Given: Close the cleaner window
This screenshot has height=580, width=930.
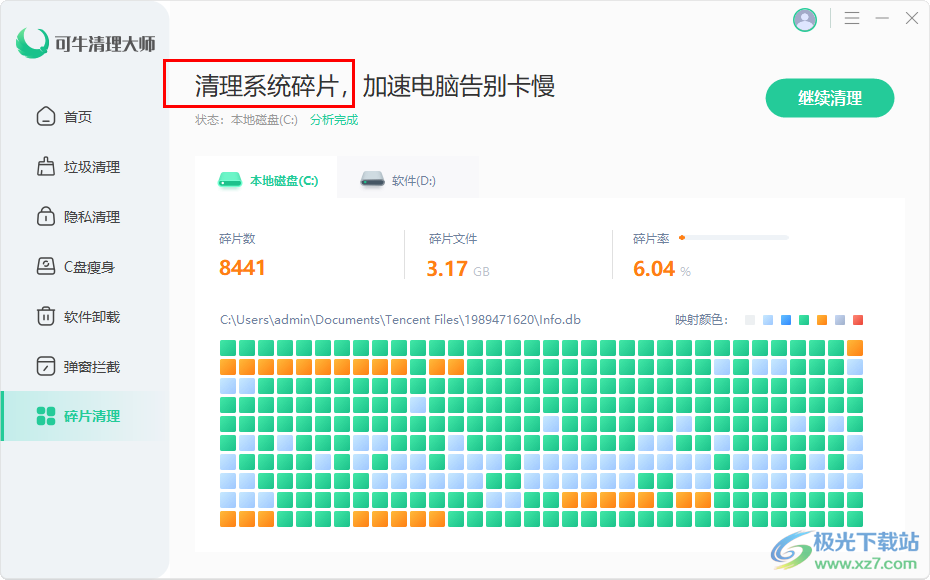Looking at the screenshot, I should click(x=912, y=18).
